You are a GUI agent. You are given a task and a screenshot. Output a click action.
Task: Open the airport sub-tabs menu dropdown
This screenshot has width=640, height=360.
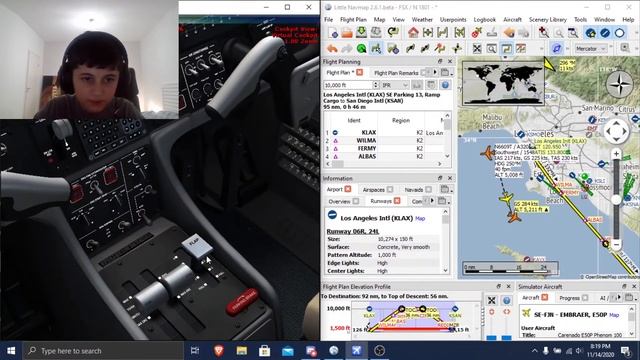pyautogui.click(x=443, y=201)
